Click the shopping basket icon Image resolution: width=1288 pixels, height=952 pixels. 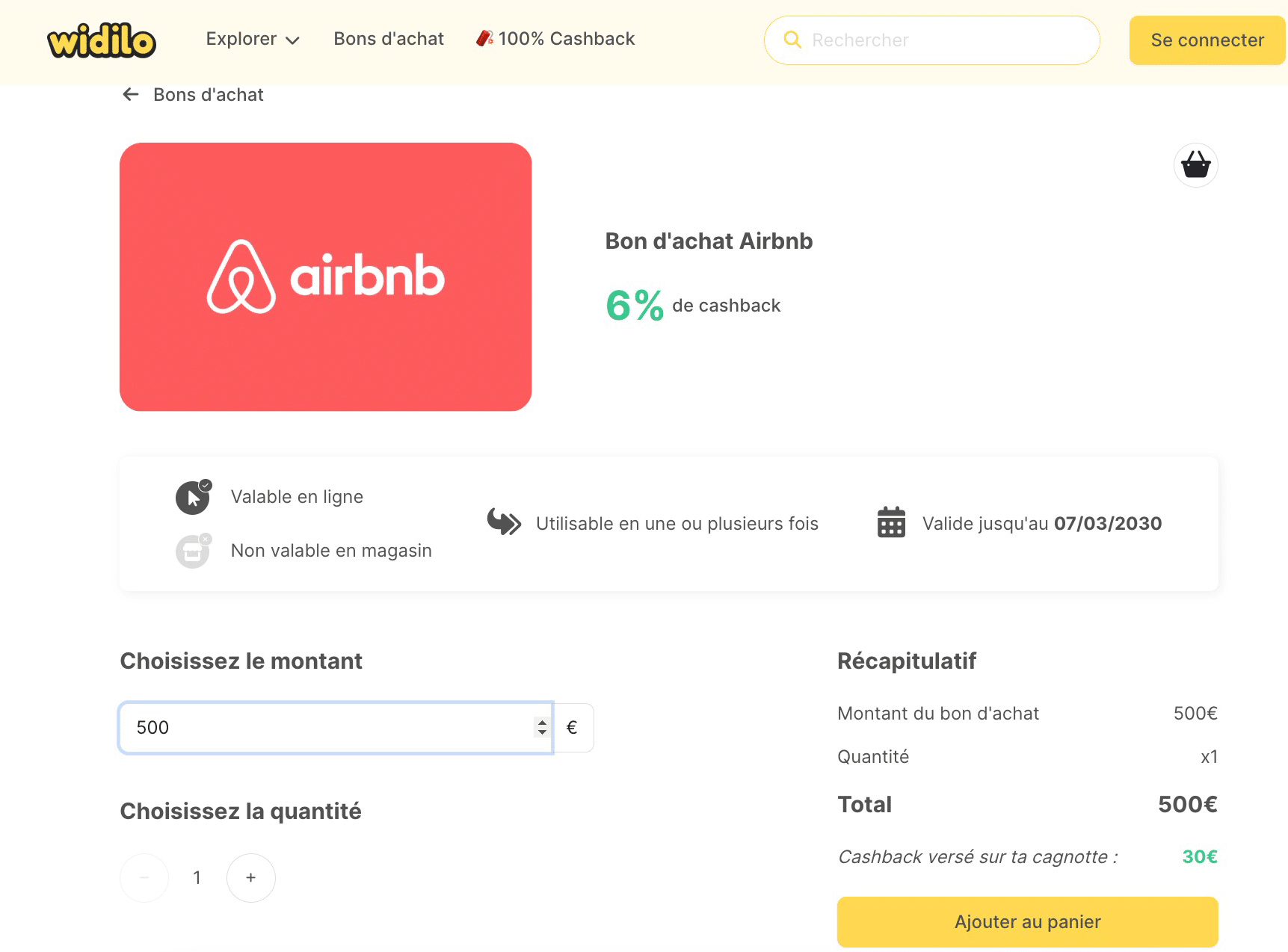click(1195, 164)
